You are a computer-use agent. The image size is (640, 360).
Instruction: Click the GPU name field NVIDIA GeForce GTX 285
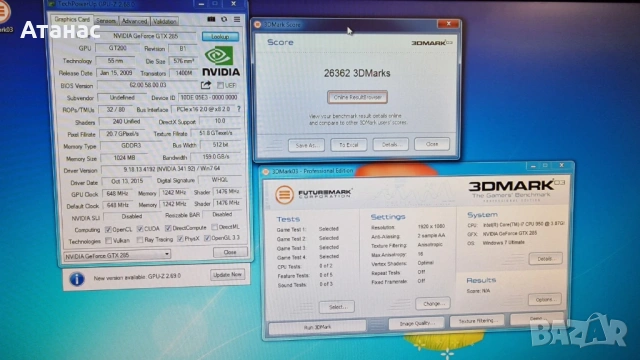point(145,36)
